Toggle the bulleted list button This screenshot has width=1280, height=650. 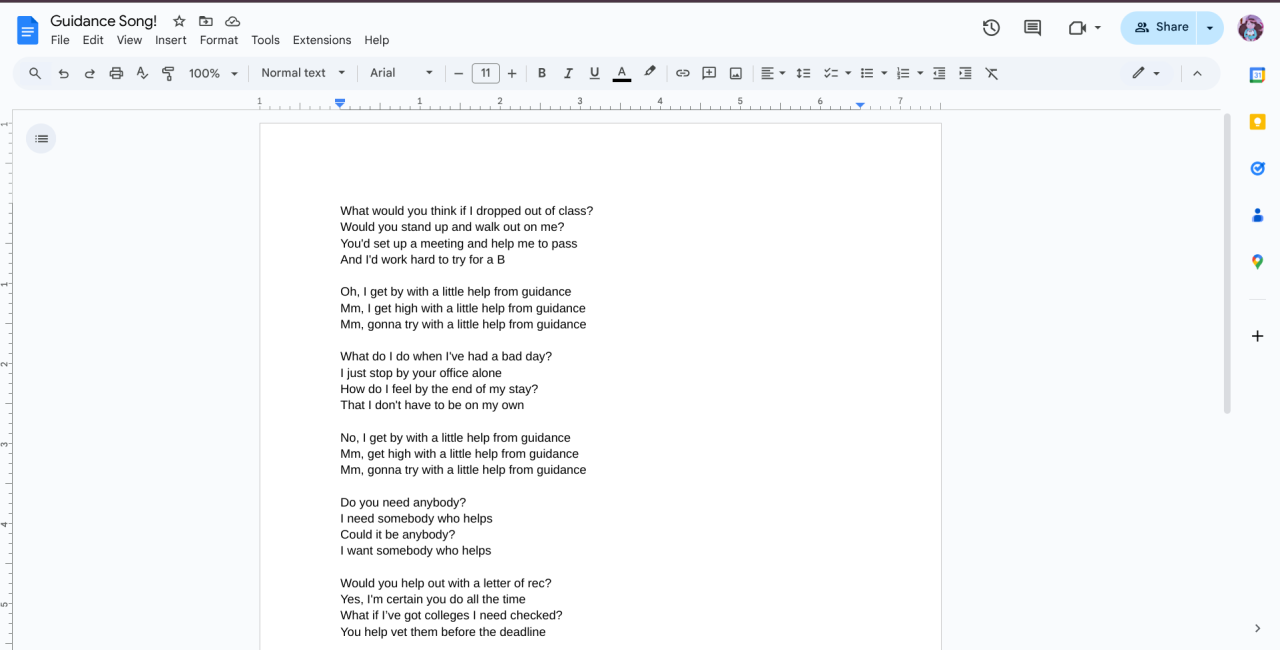point(867,73)
